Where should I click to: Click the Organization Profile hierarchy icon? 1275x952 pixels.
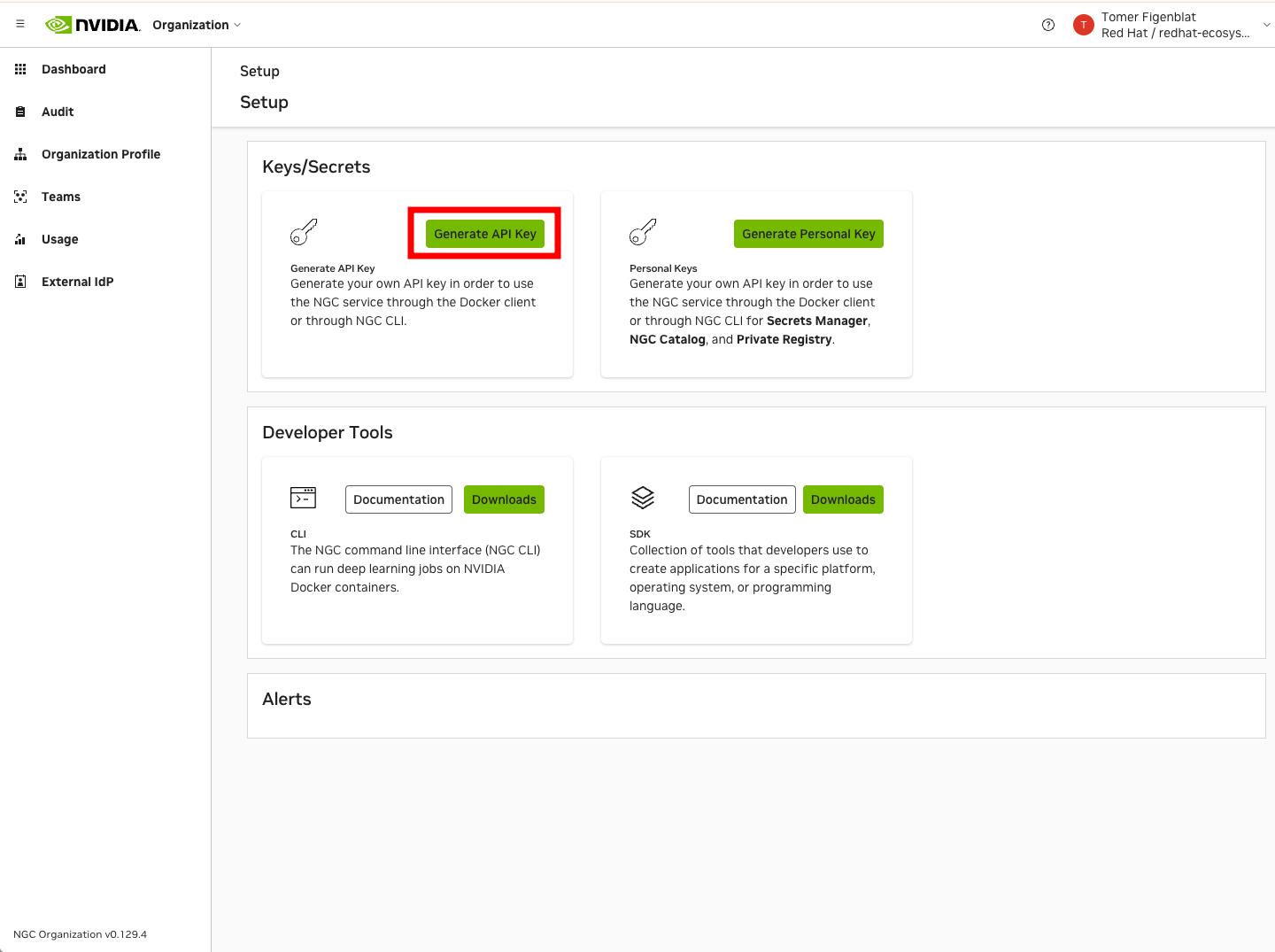pyautogui.click(x=20, y=154)
